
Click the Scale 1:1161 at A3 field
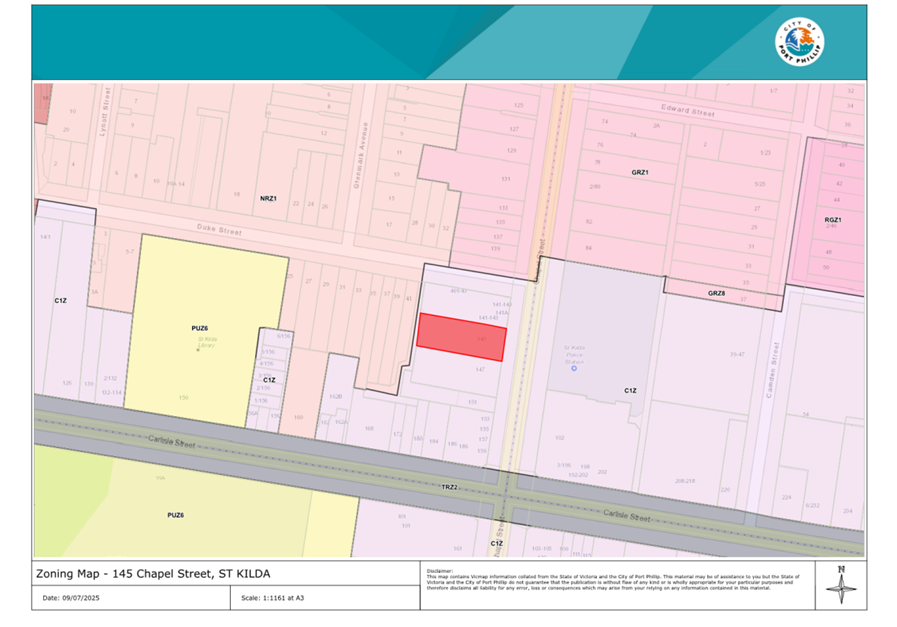[276, 598]
